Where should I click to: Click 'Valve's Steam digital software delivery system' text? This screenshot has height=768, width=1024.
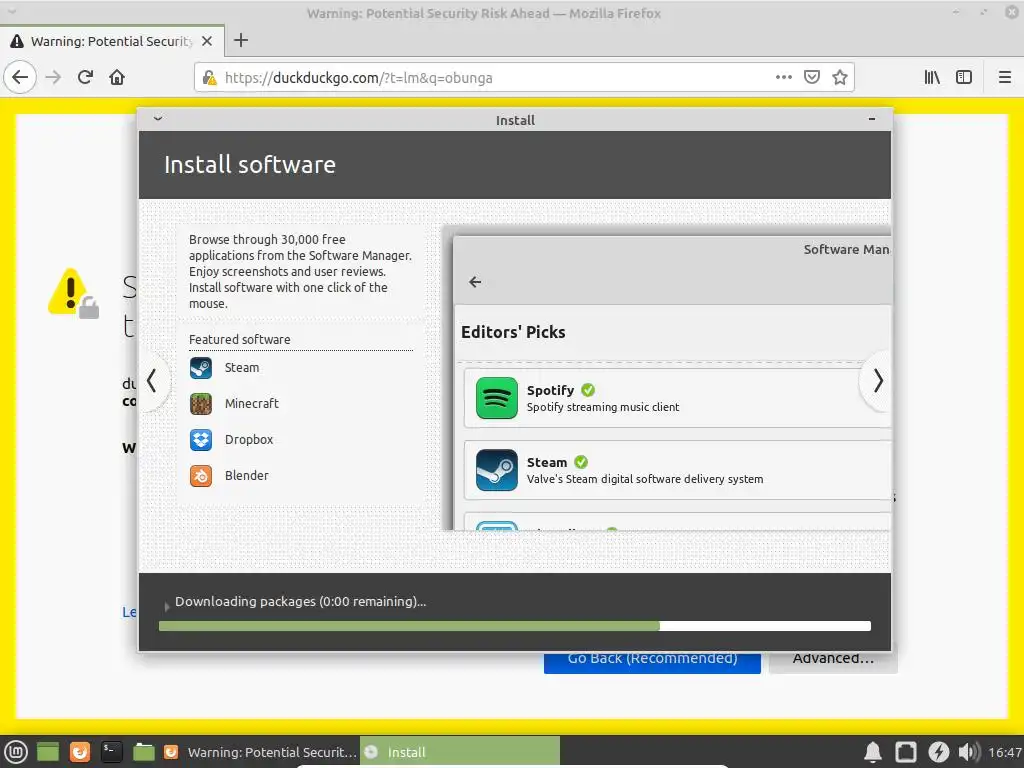point(645,479)
